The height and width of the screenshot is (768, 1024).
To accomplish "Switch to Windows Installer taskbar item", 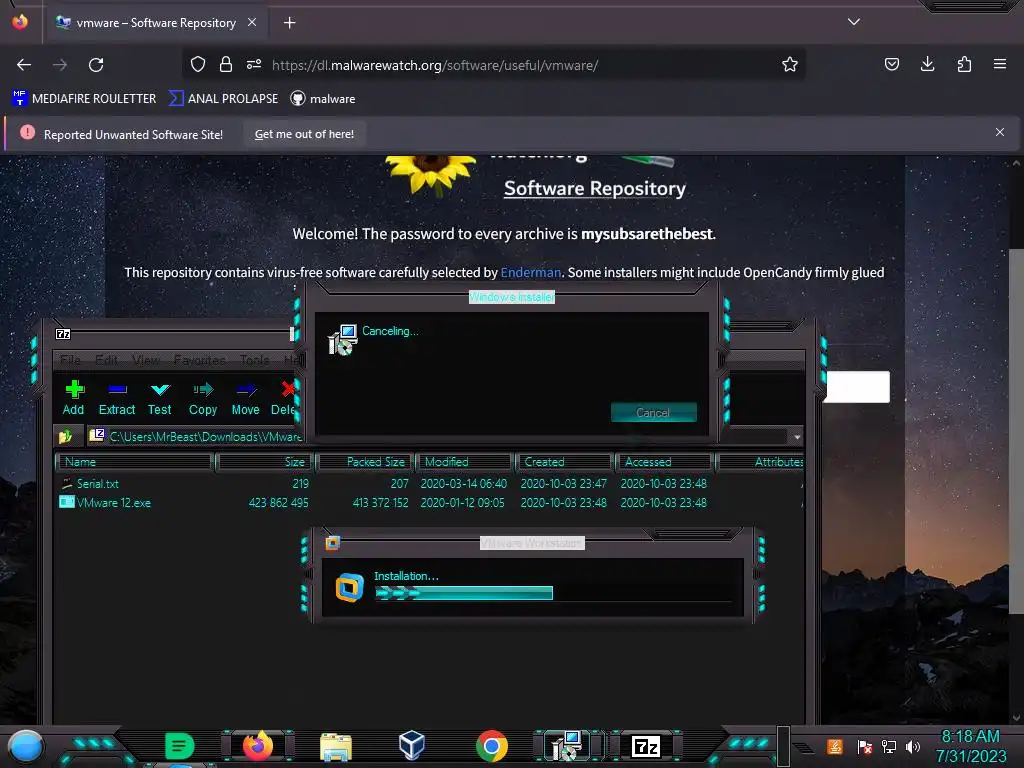I will (566, 746).
